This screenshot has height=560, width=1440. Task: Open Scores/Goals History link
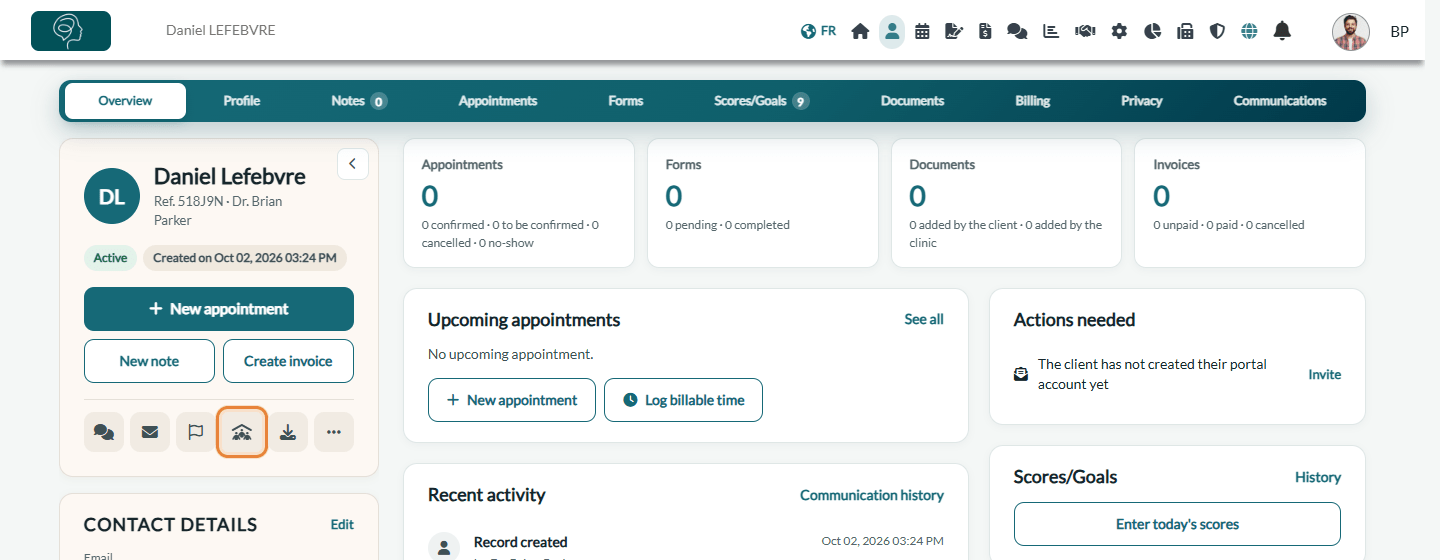(x=1318, y=477)
